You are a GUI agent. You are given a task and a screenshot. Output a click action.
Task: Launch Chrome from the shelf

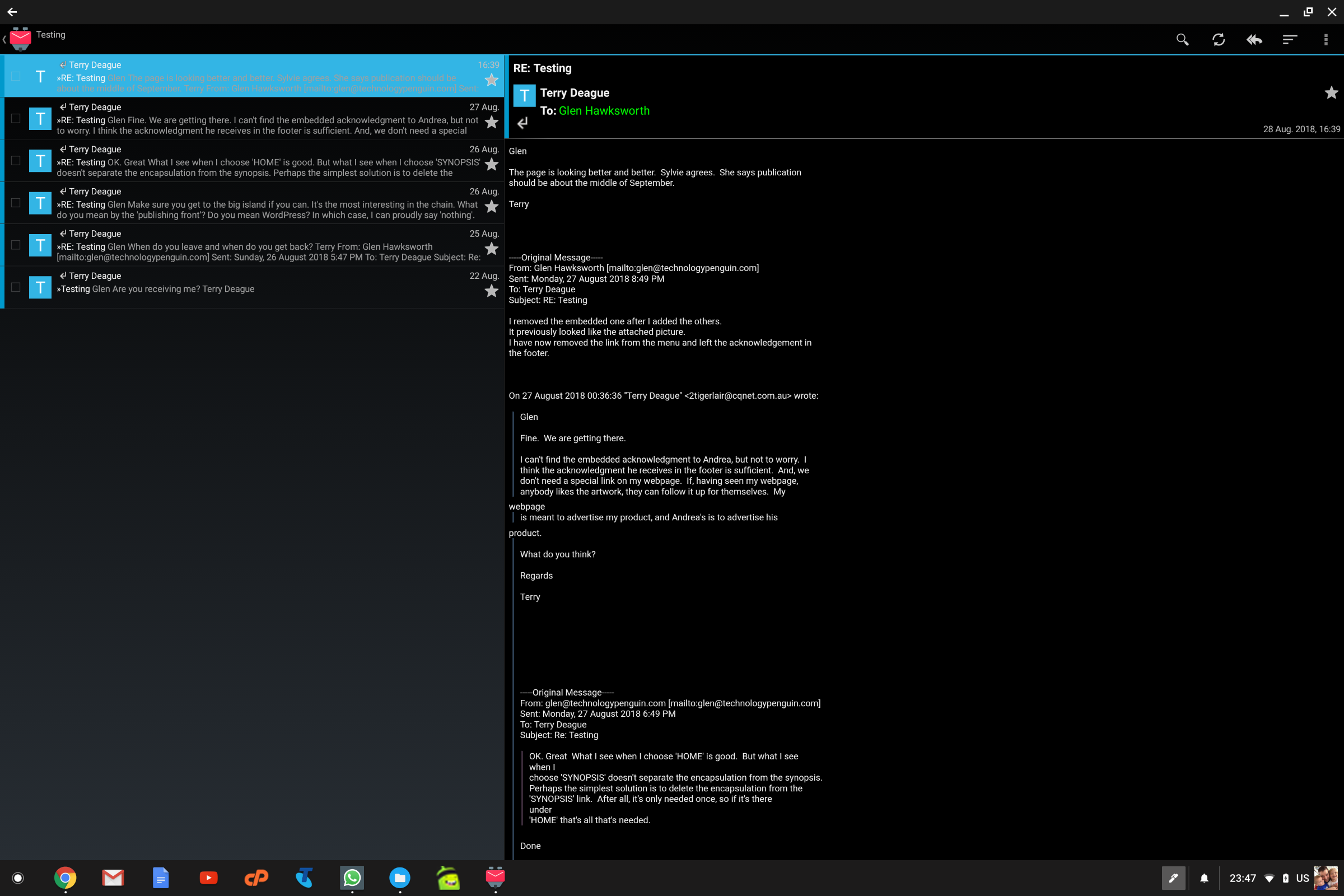point(65,878)
